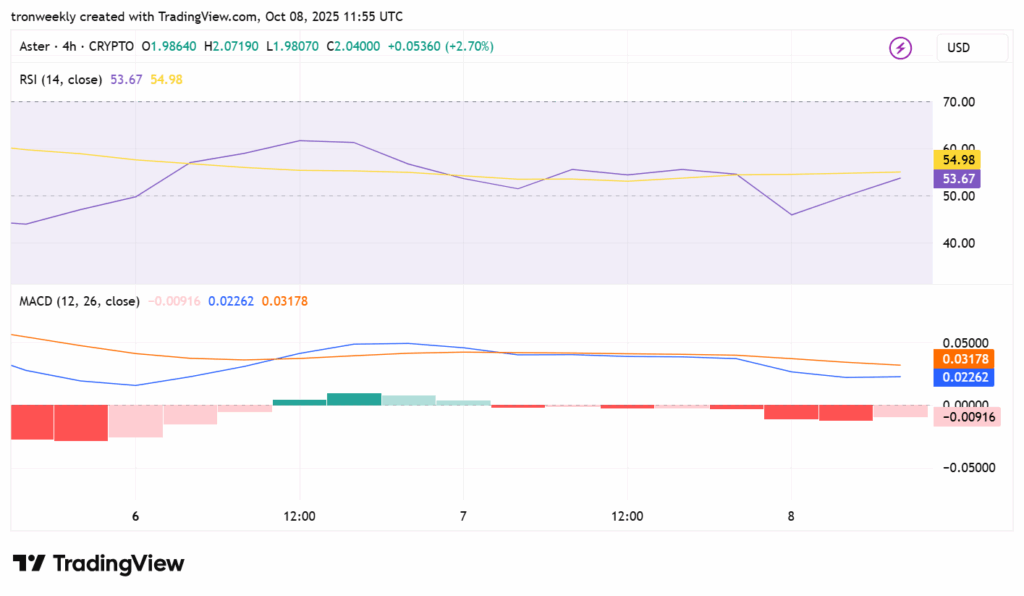Click day 7 label on time axis

click(x=463, y=516)
